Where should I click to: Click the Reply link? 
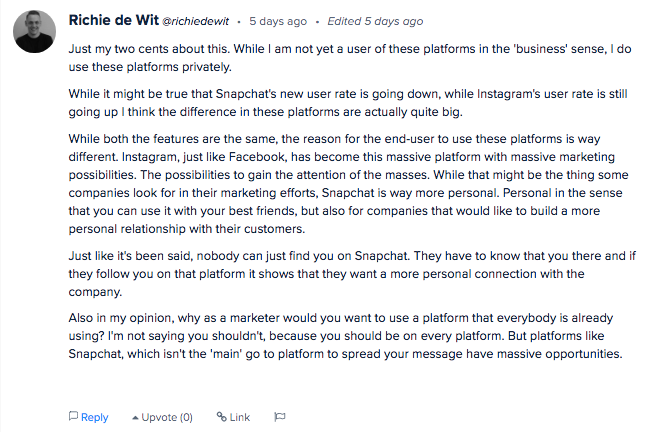(x=95, y=417)
